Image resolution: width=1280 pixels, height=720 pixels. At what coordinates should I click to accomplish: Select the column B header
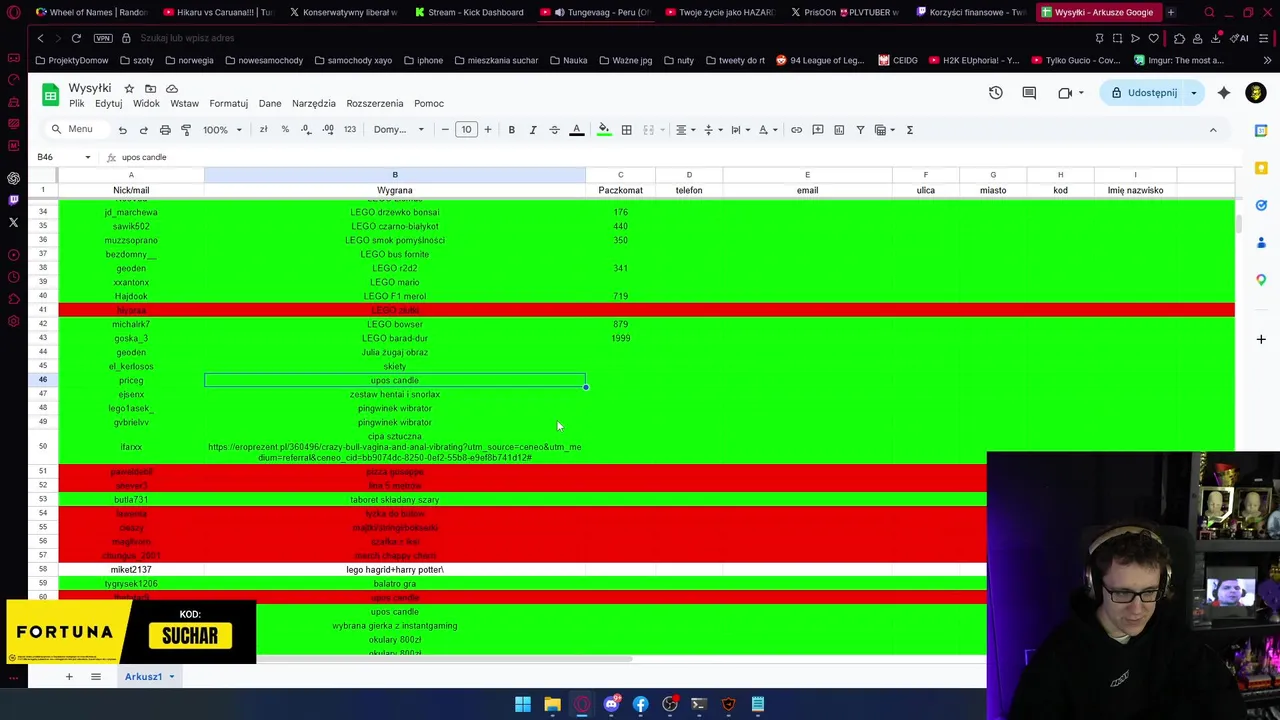tap(395, 175)
